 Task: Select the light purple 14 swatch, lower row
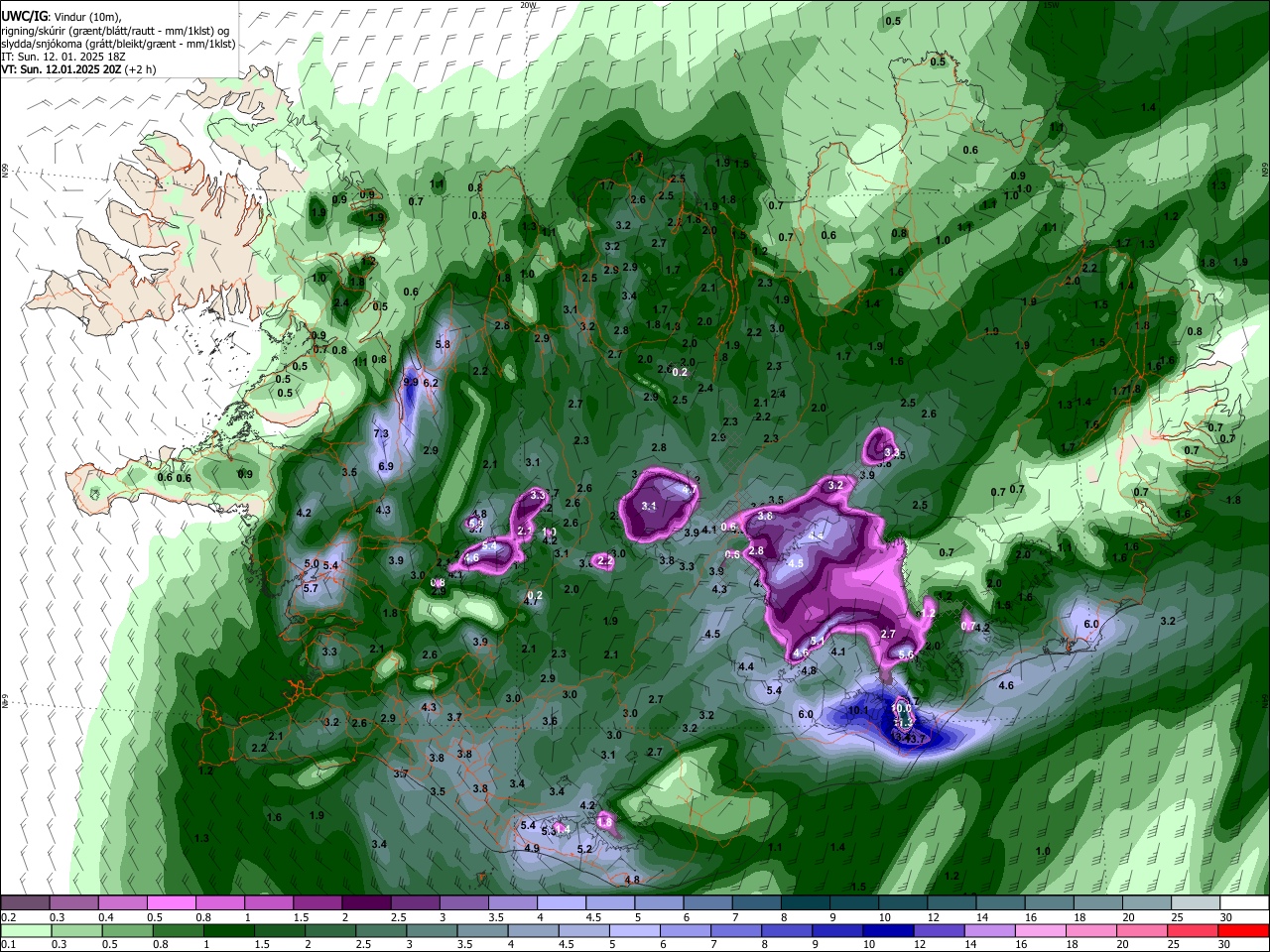point(990,930)
